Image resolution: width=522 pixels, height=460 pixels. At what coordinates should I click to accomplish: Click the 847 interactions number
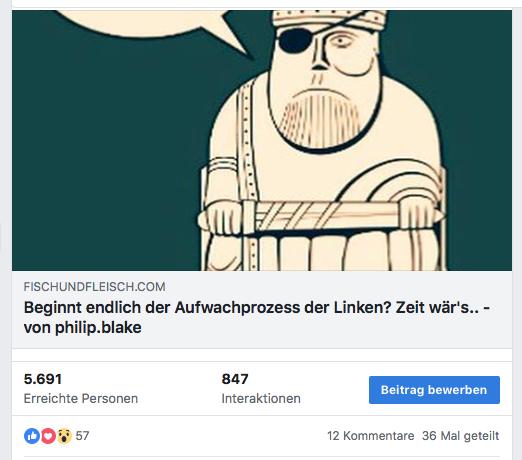(235, 379)
